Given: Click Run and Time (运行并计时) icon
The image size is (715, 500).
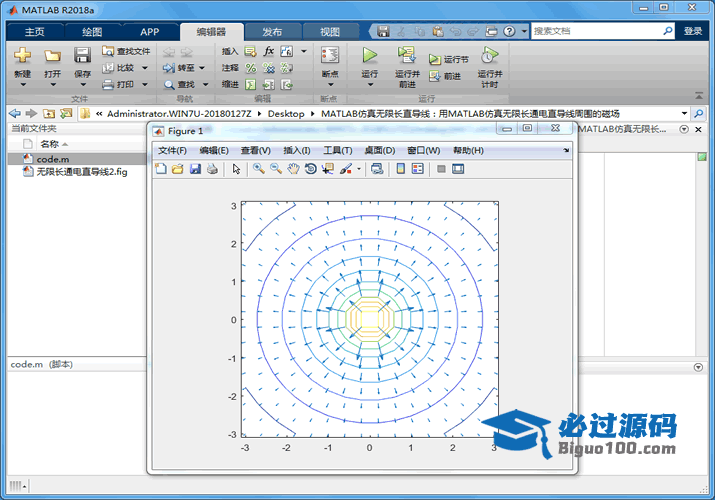Looking at the screenshot, I should point(489,56).
